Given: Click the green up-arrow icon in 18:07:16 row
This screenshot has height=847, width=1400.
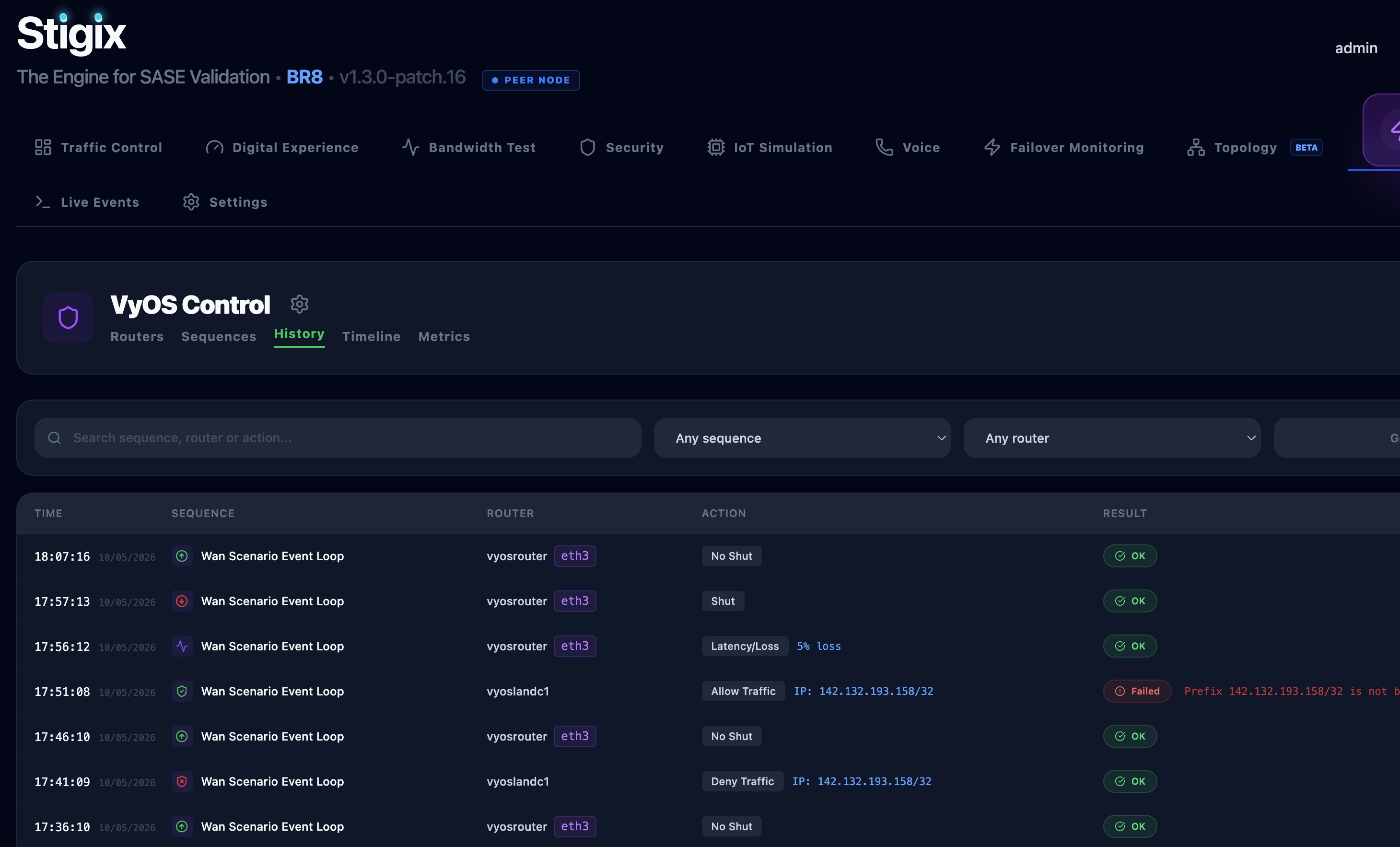Looking at the screenshot, I should (182, 556).
